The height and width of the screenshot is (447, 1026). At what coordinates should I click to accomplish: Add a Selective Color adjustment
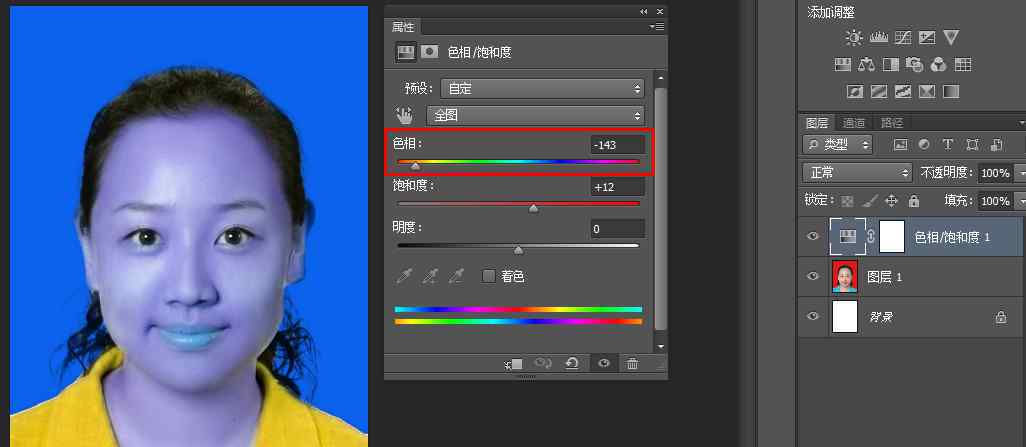point(927,91)
